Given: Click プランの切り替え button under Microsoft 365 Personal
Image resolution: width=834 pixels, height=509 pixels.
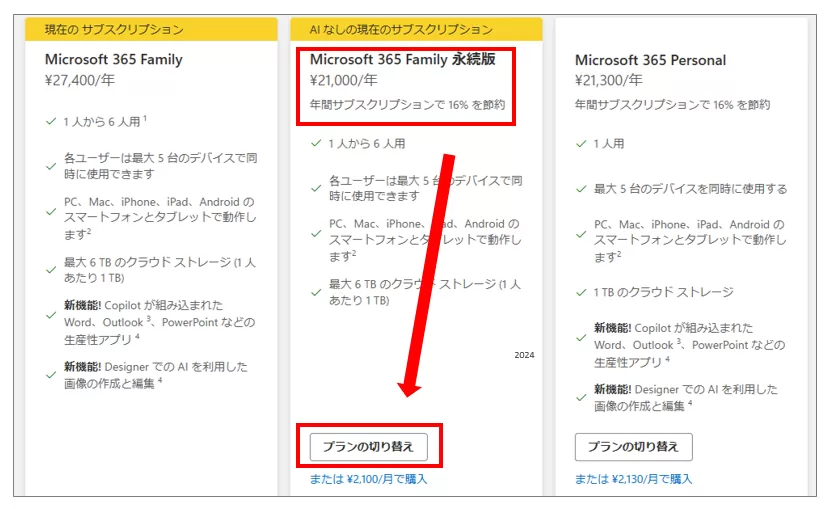Looking at the screenshot, I should pyautogui.click(x=633, y=446).
